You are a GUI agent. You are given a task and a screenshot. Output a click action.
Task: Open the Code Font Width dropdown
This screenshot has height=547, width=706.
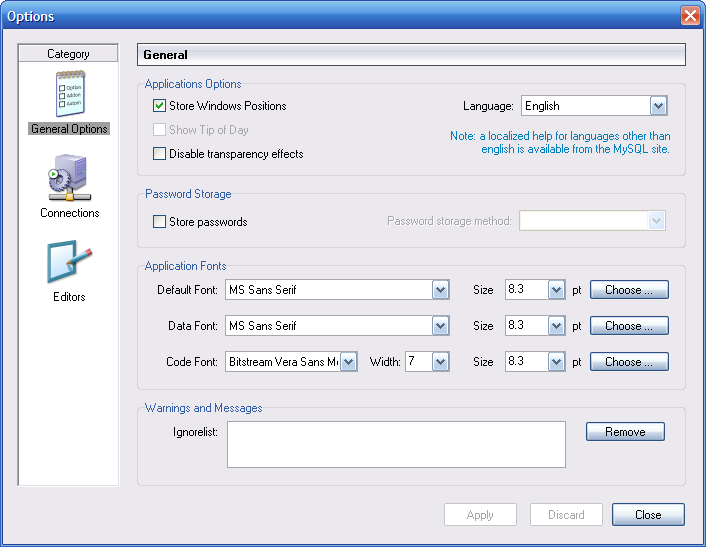(x=440, y=362)
